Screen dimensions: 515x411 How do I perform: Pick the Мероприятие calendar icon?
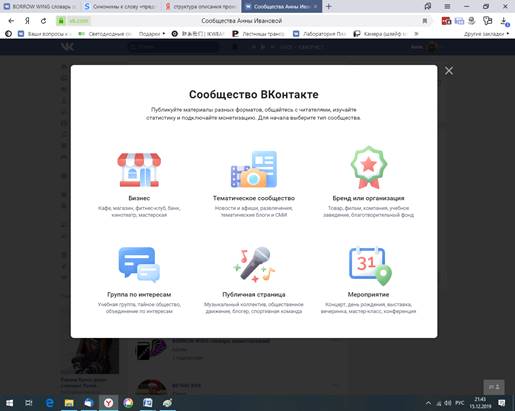pos(370,266)
